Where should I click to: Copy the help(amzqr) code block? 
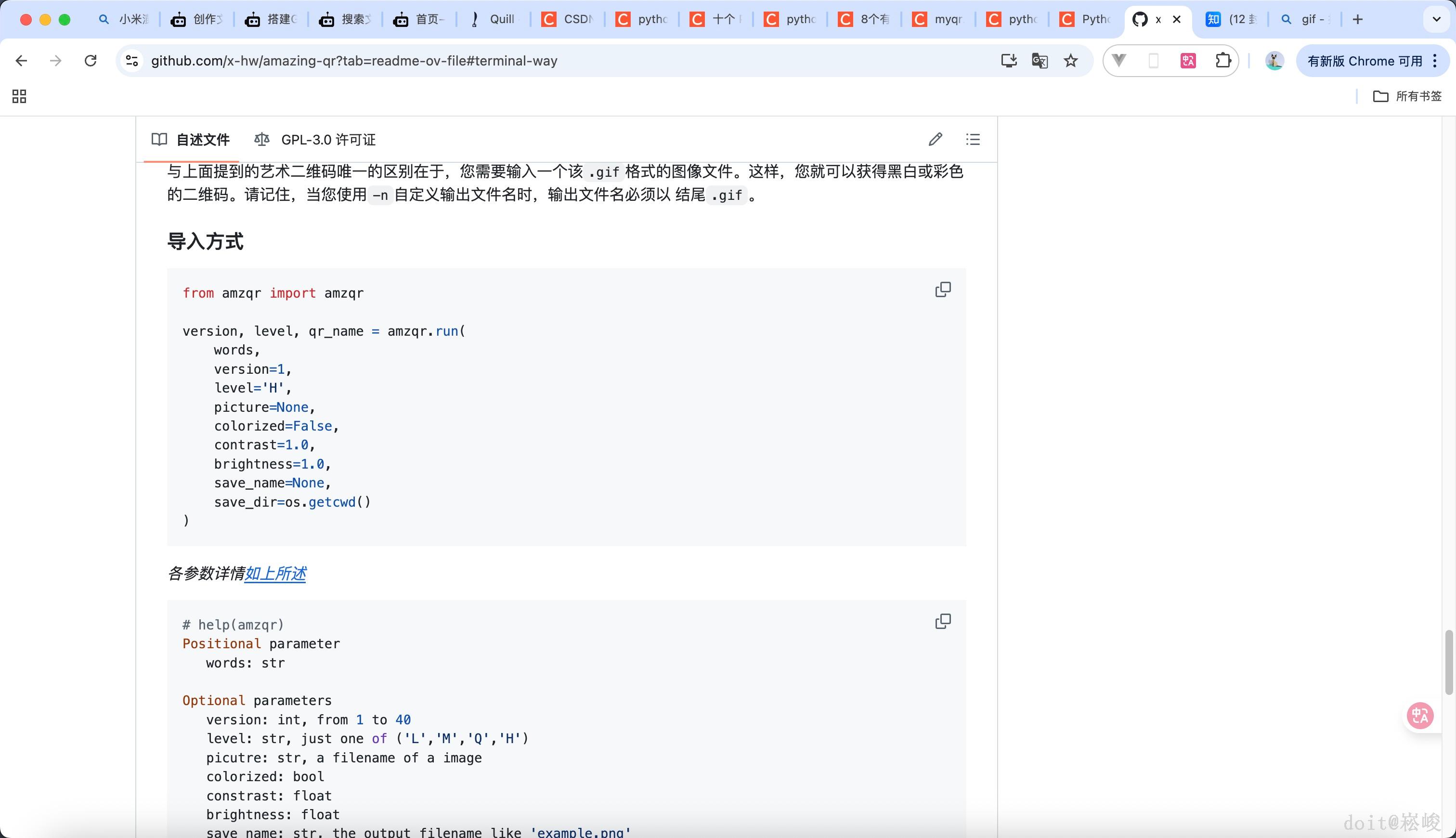[x=942, y=621]
